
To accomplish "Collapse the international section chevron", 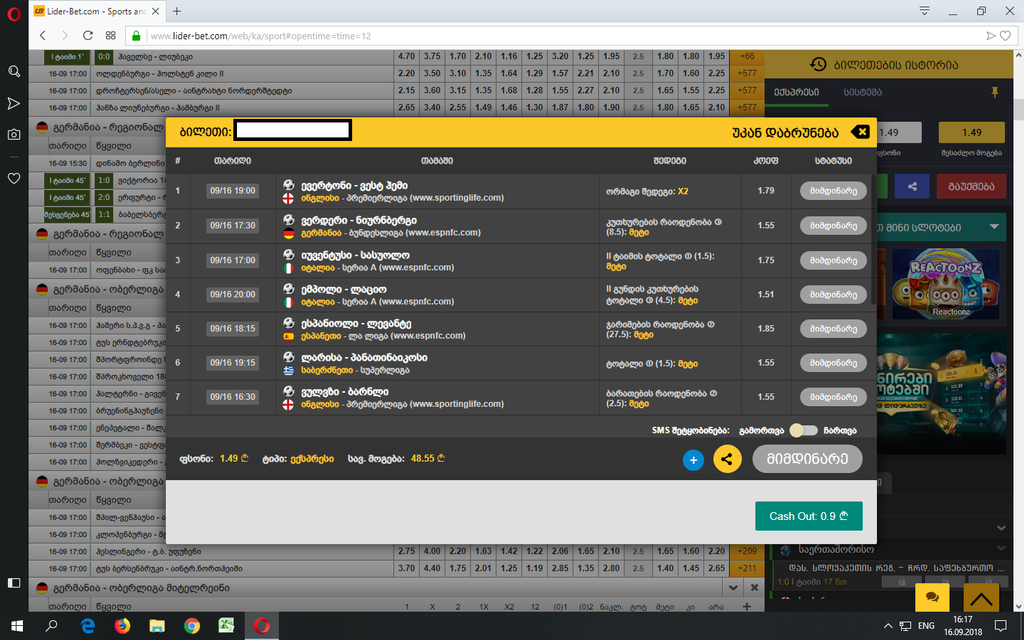I will [1001, 549].
